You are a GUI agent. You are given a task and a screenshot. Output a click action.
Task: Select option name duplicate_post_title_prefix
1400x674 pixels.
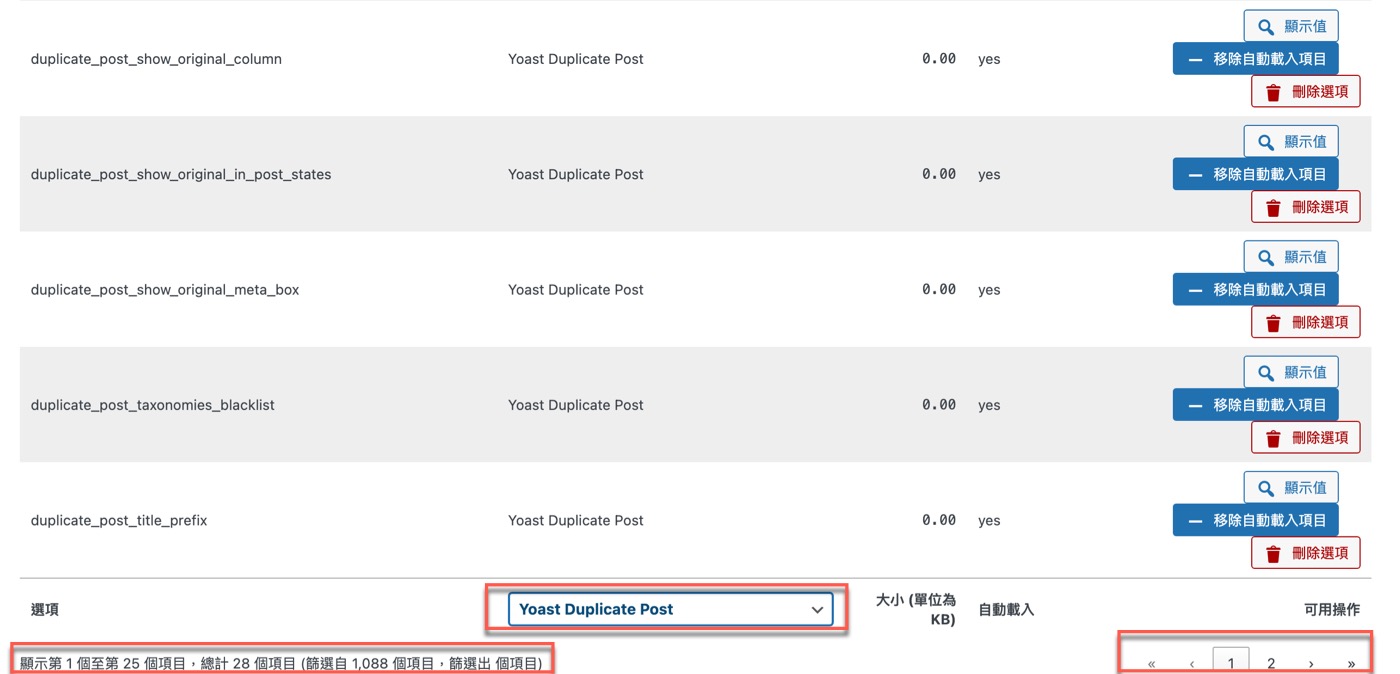[x=119, y=520]
